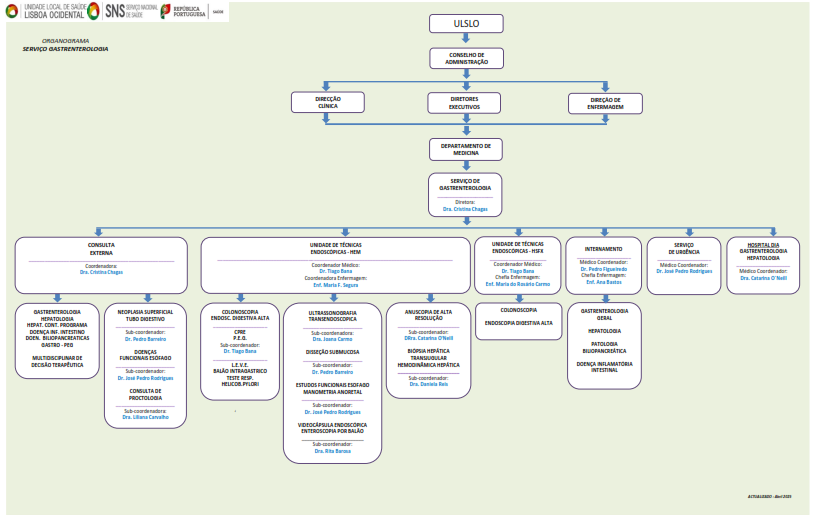814x520 pixels.
Task: Click the arrow above the Hospital Dia box
Action: 765,231
